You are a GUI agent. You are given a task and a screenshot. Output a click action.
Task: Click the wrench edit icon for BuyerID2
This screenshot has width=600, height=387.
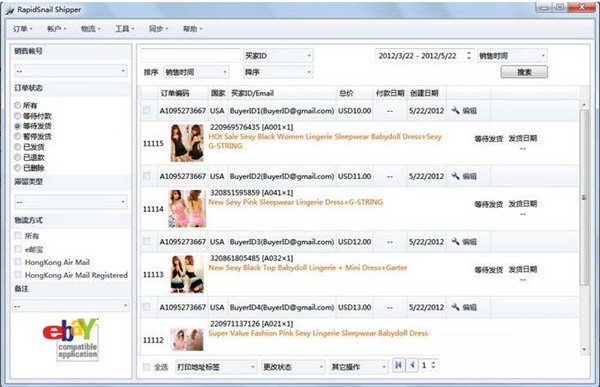455,176
